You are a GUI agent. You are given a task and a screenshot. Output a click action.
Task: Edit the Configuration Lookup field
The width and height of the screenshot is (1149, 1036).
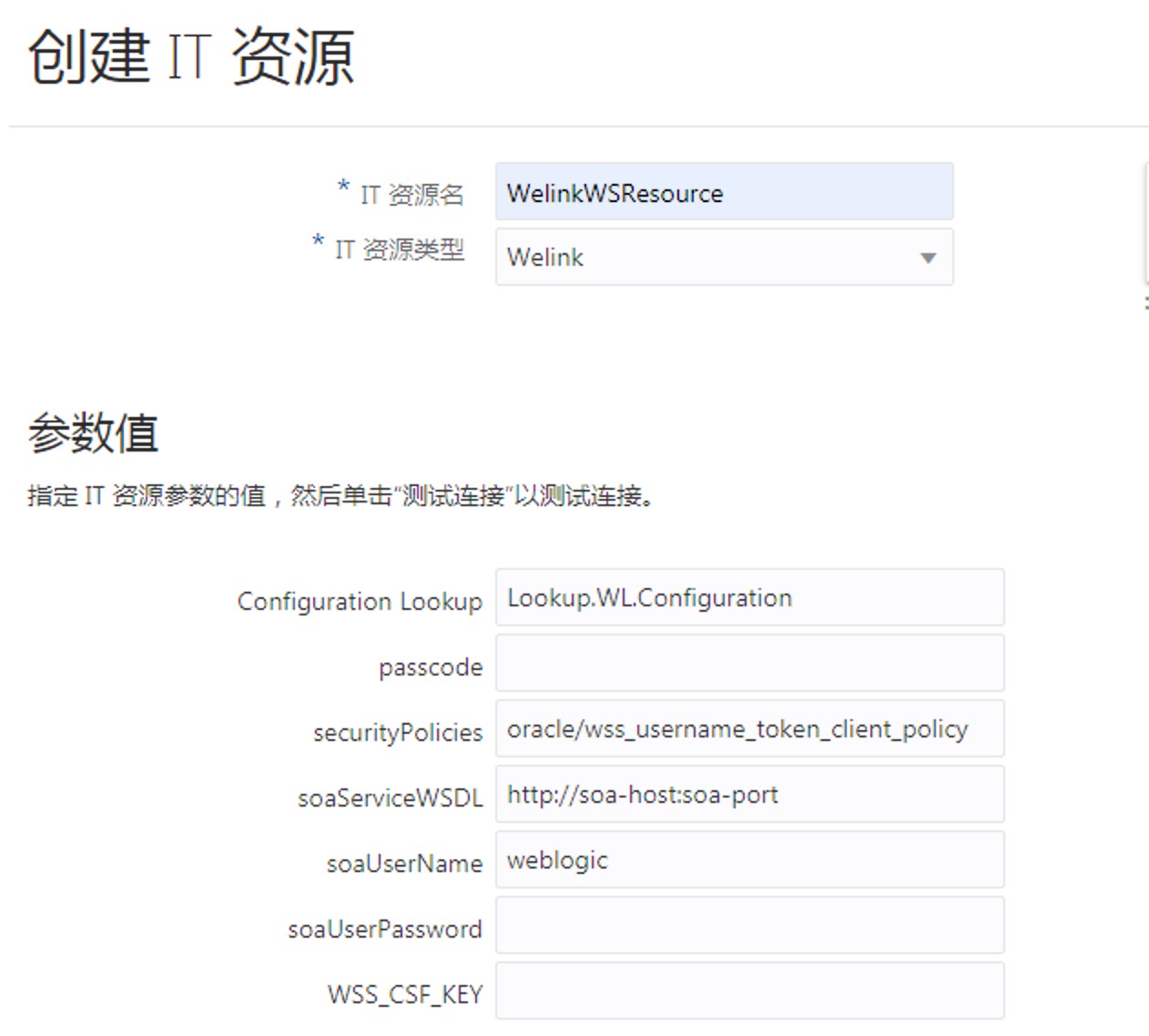[749, 597]
